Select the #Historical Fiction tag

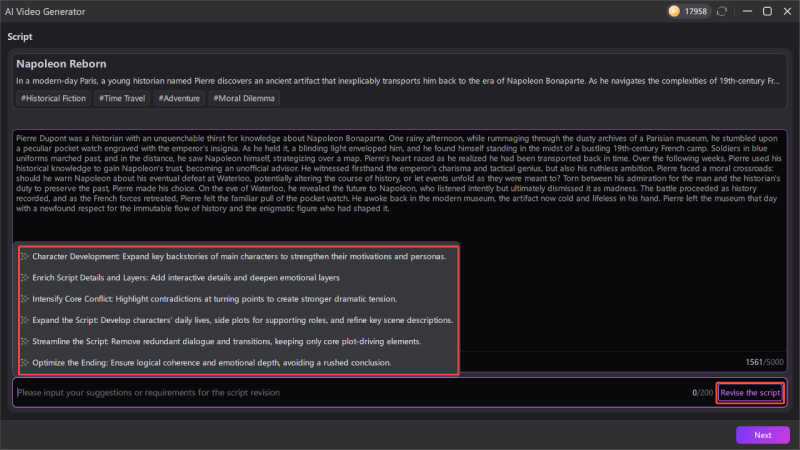click(52, 98)
